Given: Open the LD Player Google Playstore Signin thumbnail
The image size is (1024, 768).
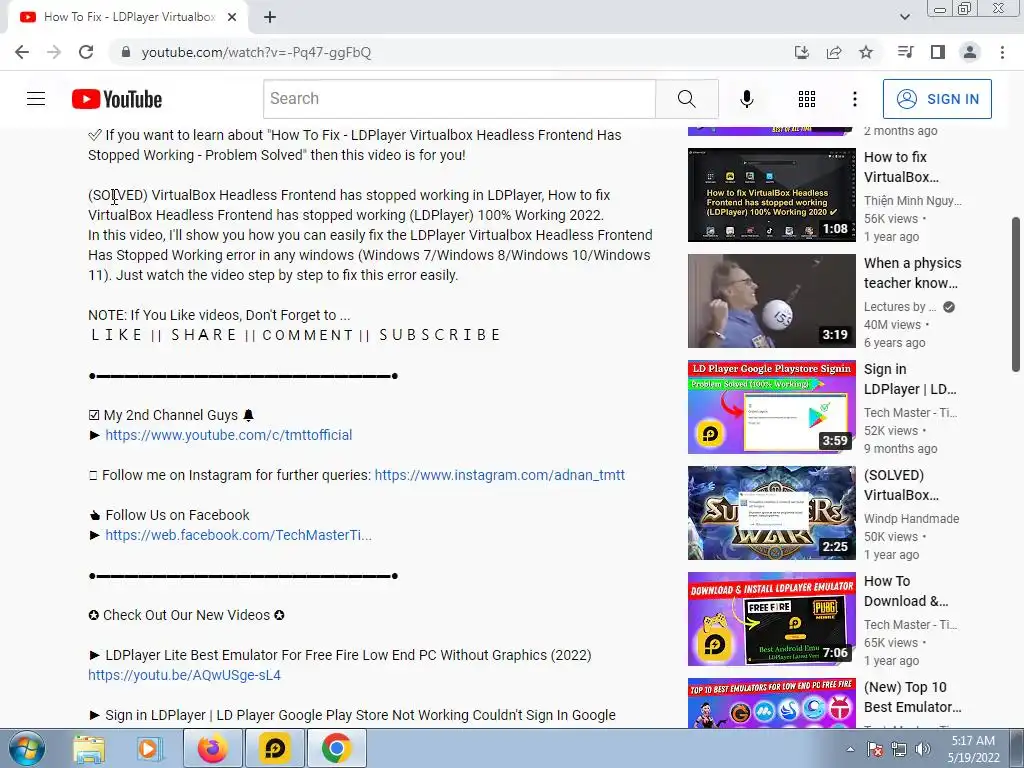Looking at the screenshot, I should 771,407.
